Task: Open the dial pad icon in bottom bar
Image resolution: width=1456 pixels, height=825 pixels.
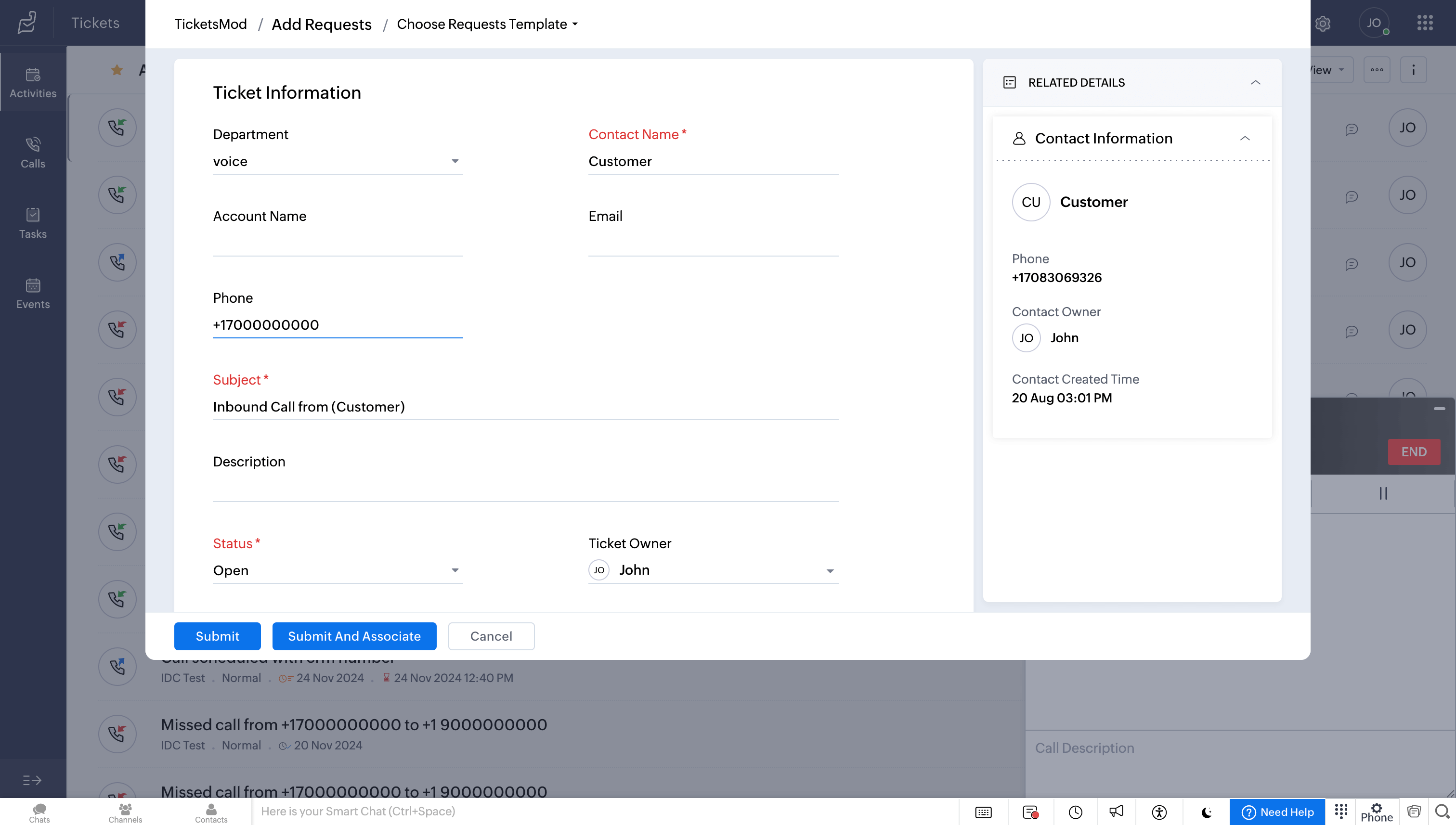Action: click(1340, 811)
